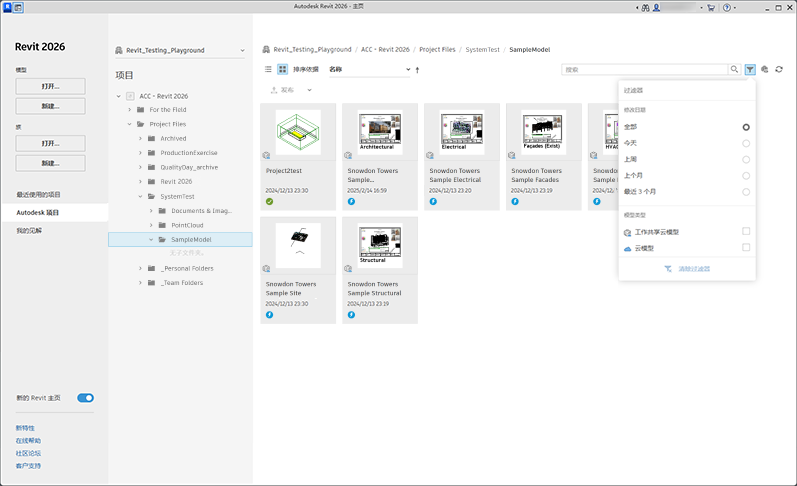Open 最近使用的项目 in sidebar

(x=39, y=194)
